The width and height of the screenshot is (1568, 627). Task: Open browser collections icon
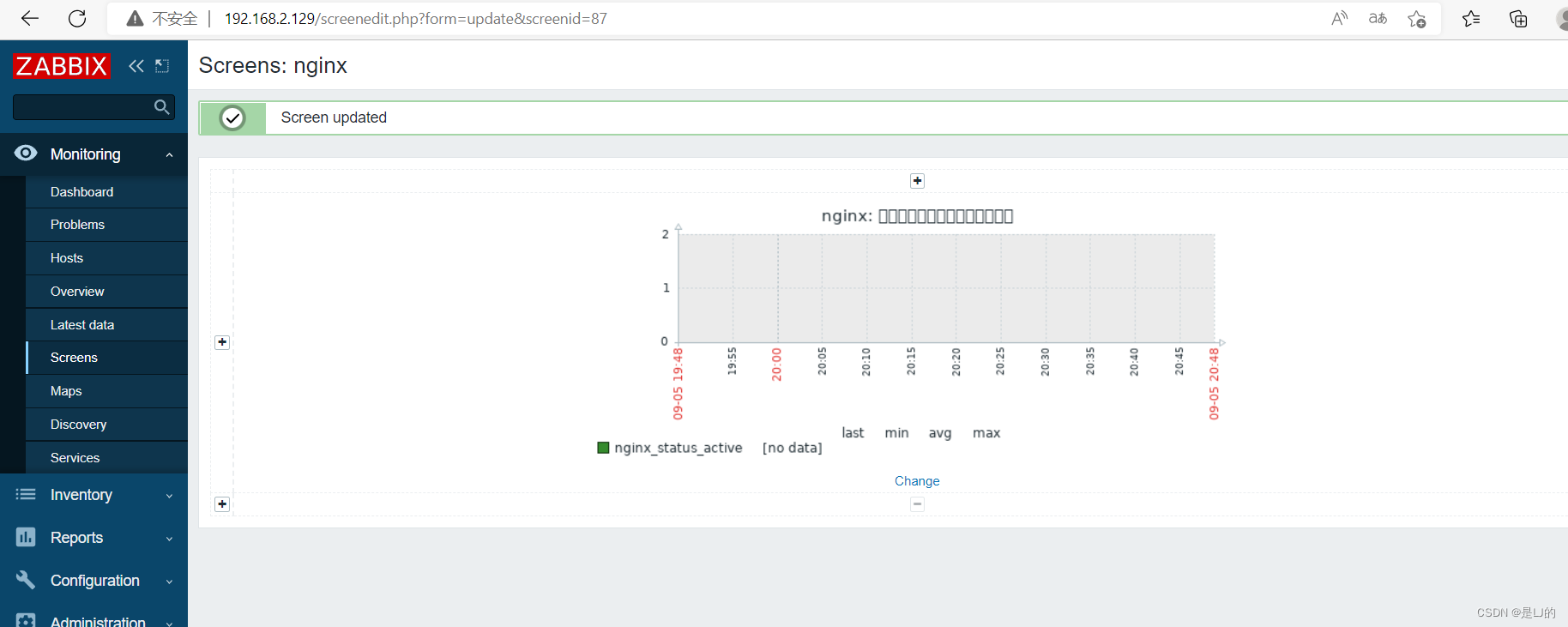click(x=1518, y=19)
